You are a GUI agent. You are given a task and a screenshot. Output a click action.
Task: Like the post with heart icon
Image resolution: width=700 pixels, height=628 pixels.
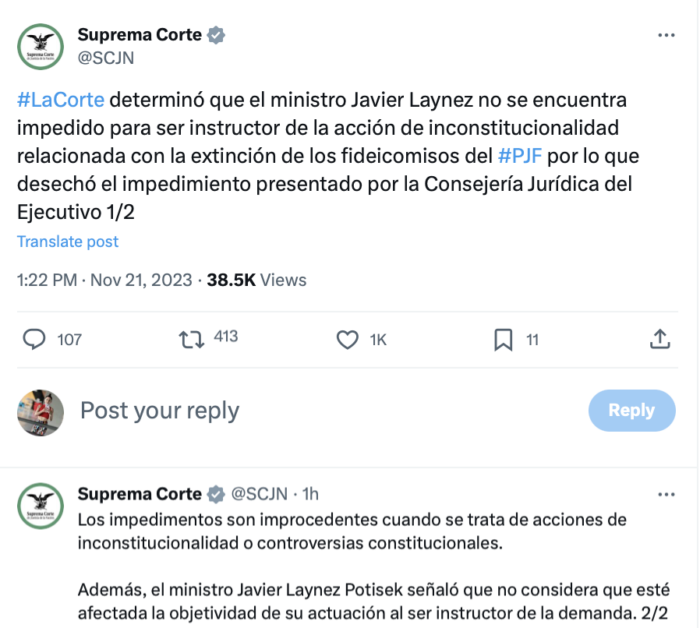point(347,340)
